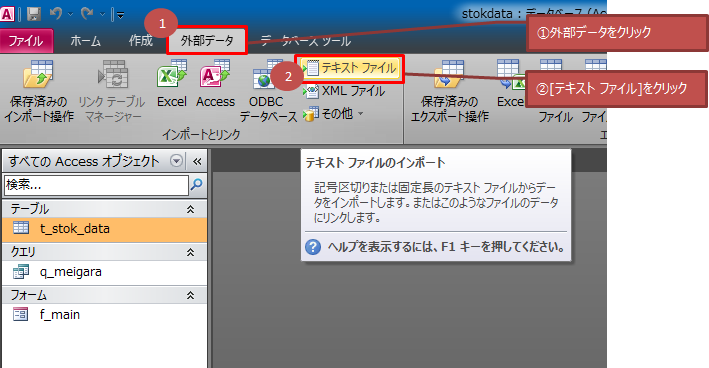Collapse navigation pane with shutter bar button
The image size is (709, 368).
point(197,161)
